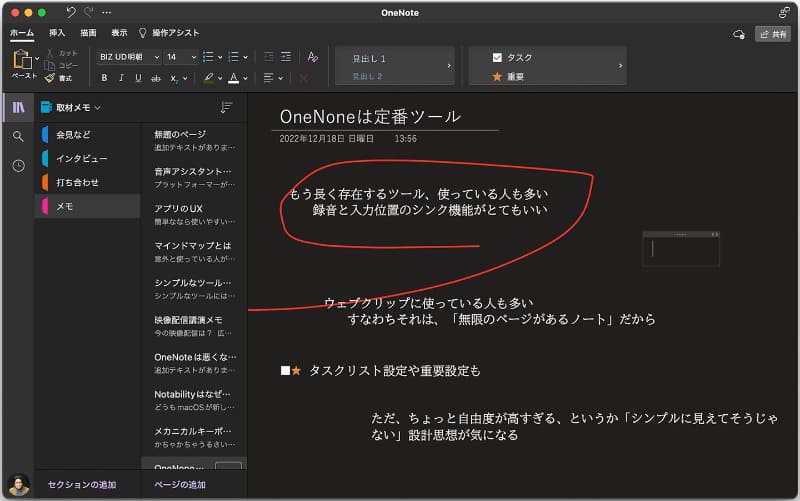Switch to the 挿入 tab
800x501 pixels.
[57, 33]
